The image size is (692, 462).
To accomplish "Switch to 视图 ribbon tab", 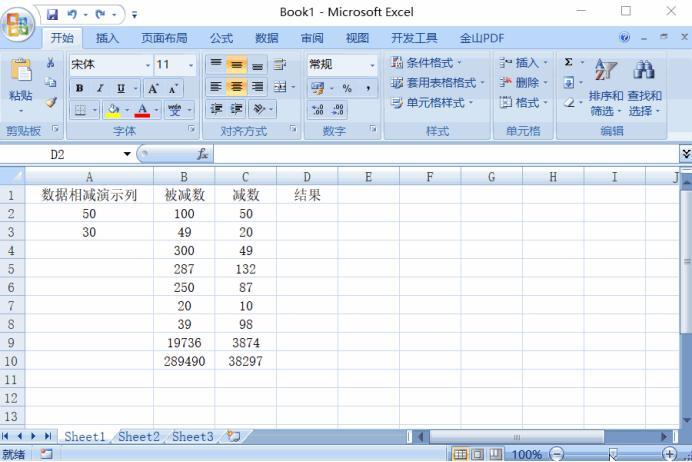I will 357,38.
